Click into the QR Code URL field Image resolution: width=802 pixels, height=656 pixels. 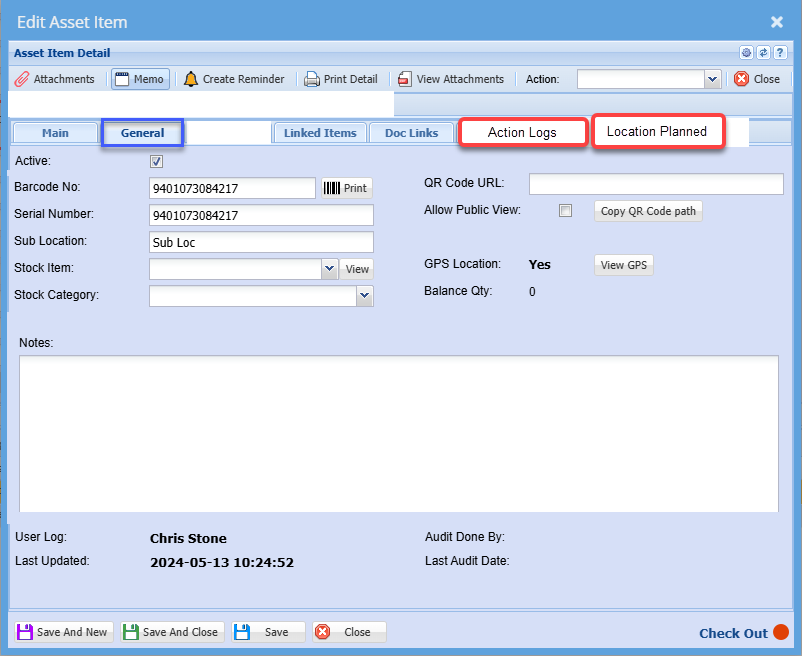pos(655,184)
